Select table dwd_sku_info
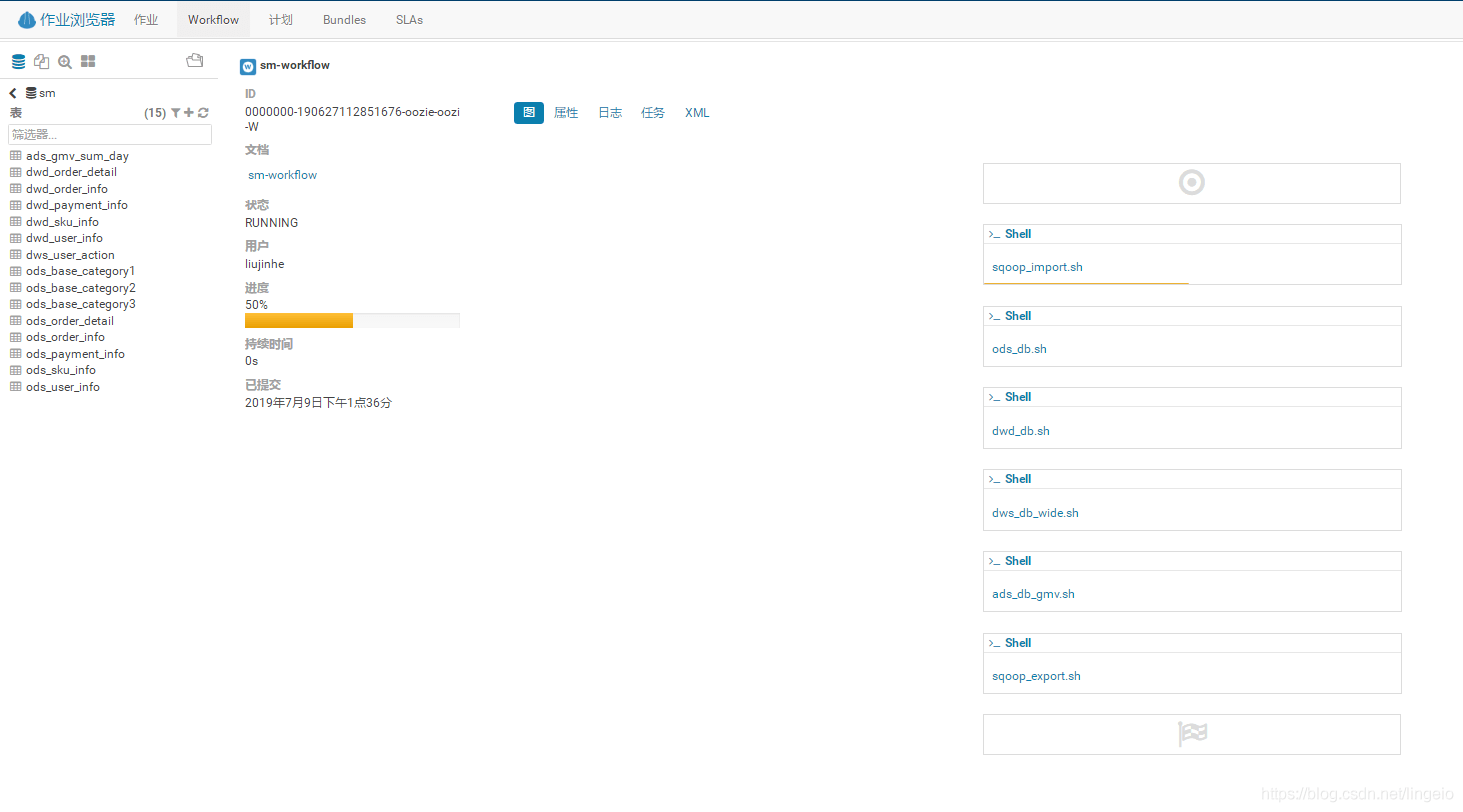This screenshot has width=1463, height=812. [x=62, y=222]
